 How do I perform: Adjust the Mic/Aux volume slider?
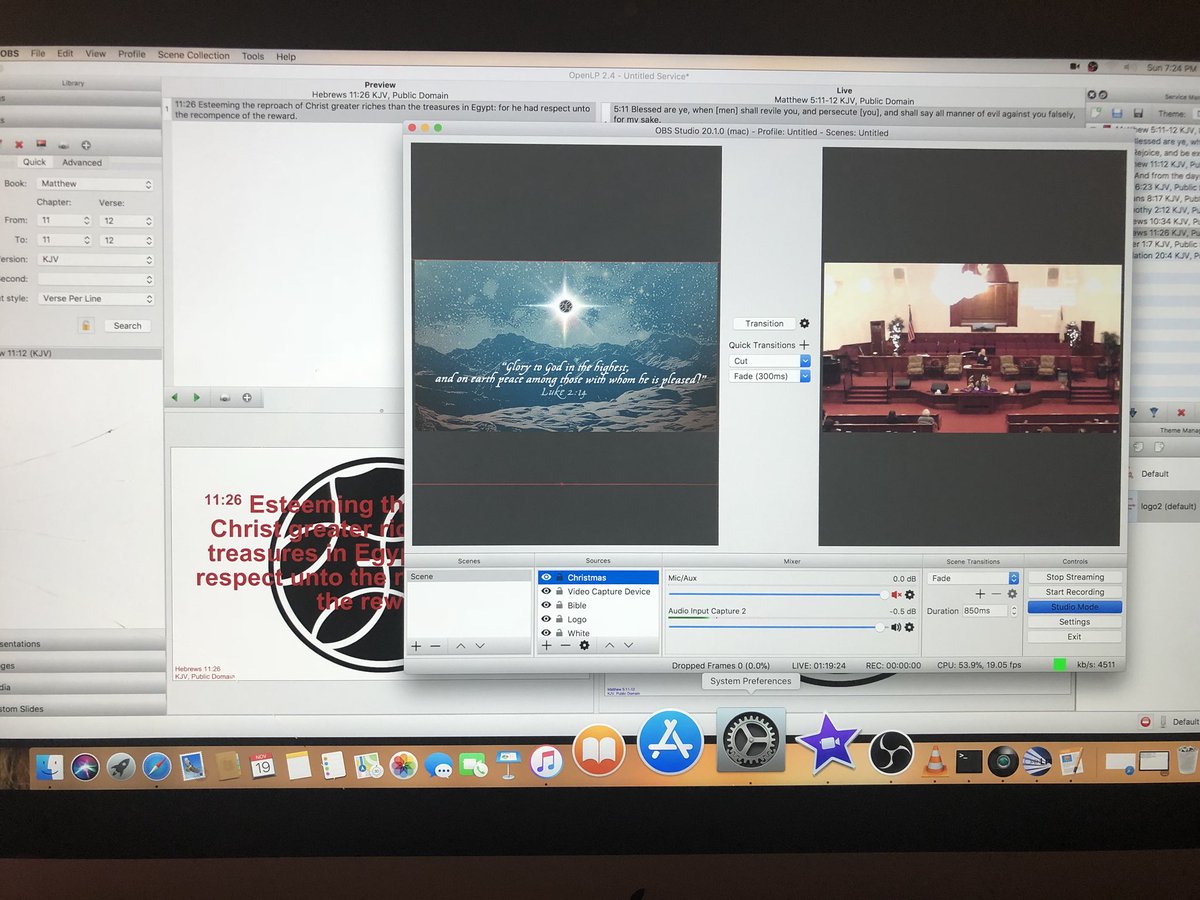click(778, 594)
